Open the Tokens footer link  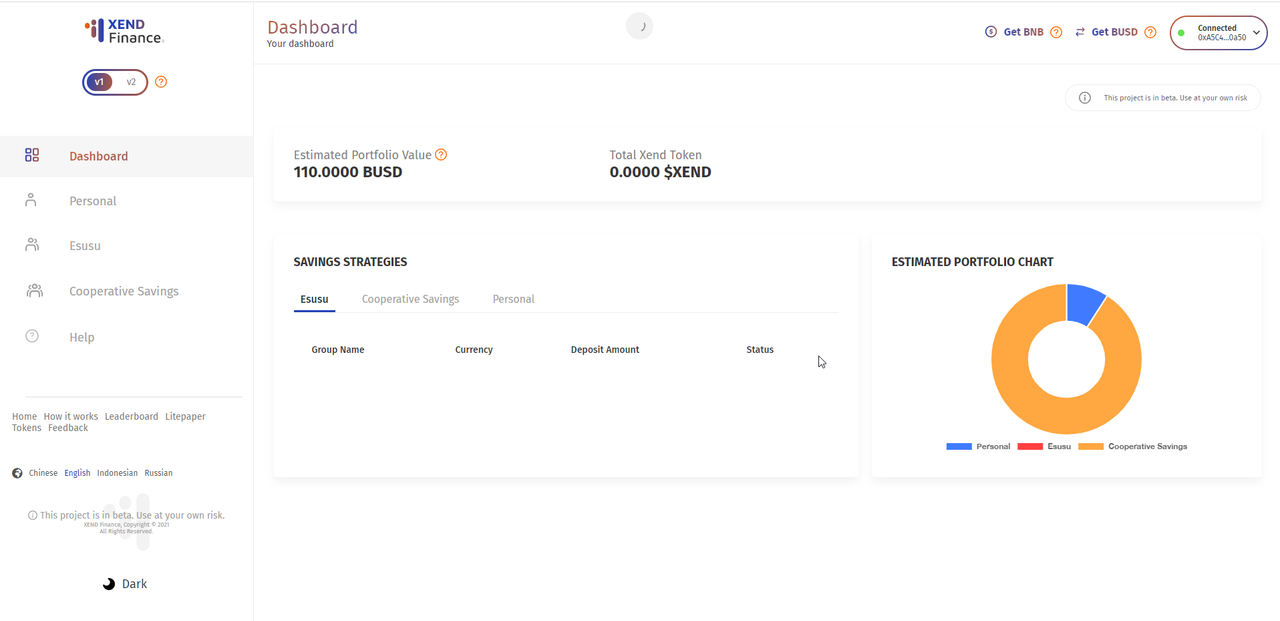click(x=27, y=428)
